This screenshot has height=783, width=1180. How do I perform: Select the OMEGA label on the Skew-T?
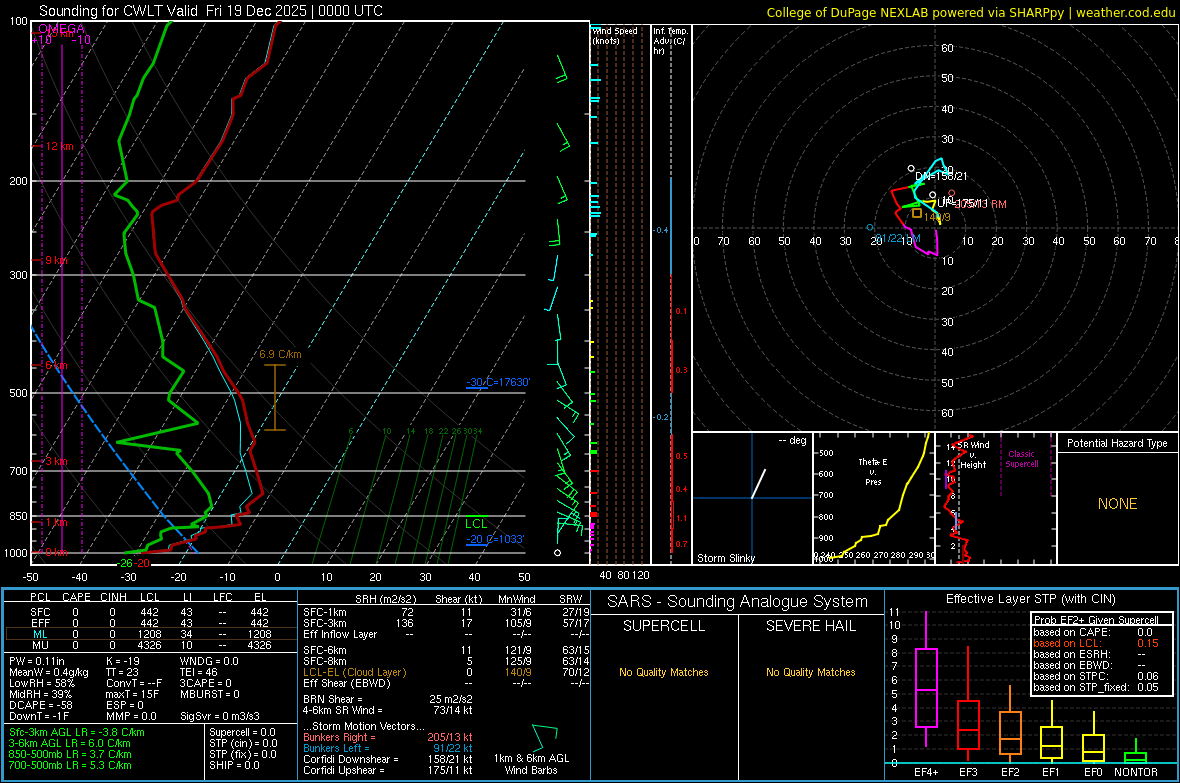click(61, 29)
